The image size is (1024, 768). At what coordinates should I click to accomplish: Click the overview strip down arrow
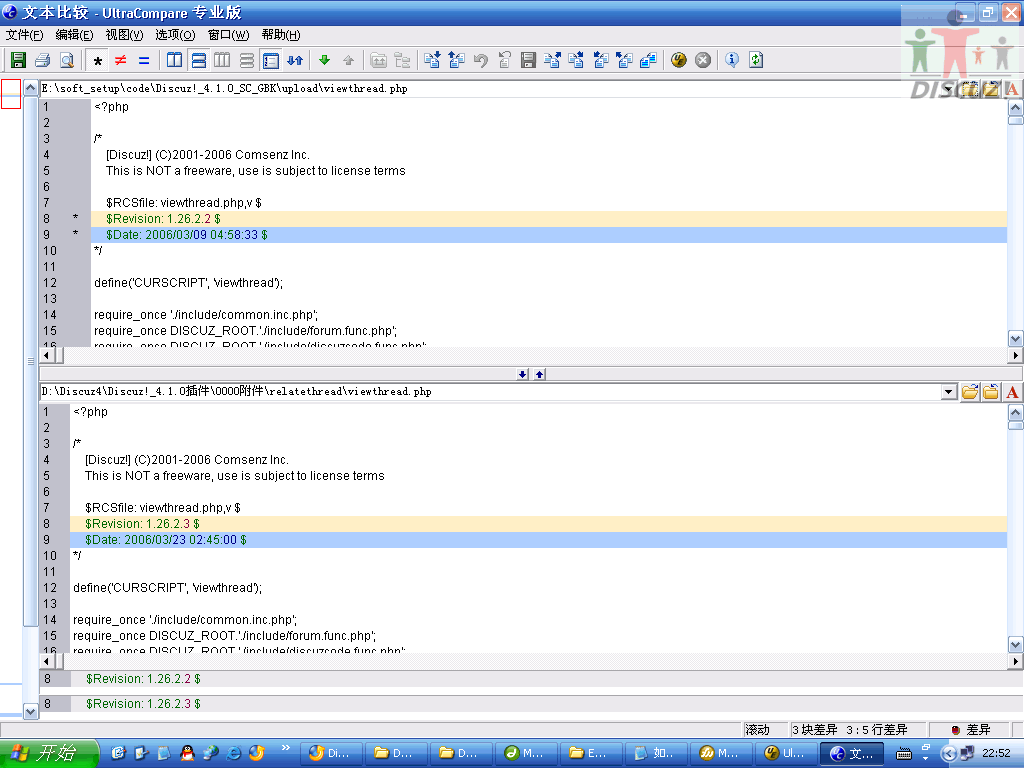pyautogui.click(x=30, y=711)
